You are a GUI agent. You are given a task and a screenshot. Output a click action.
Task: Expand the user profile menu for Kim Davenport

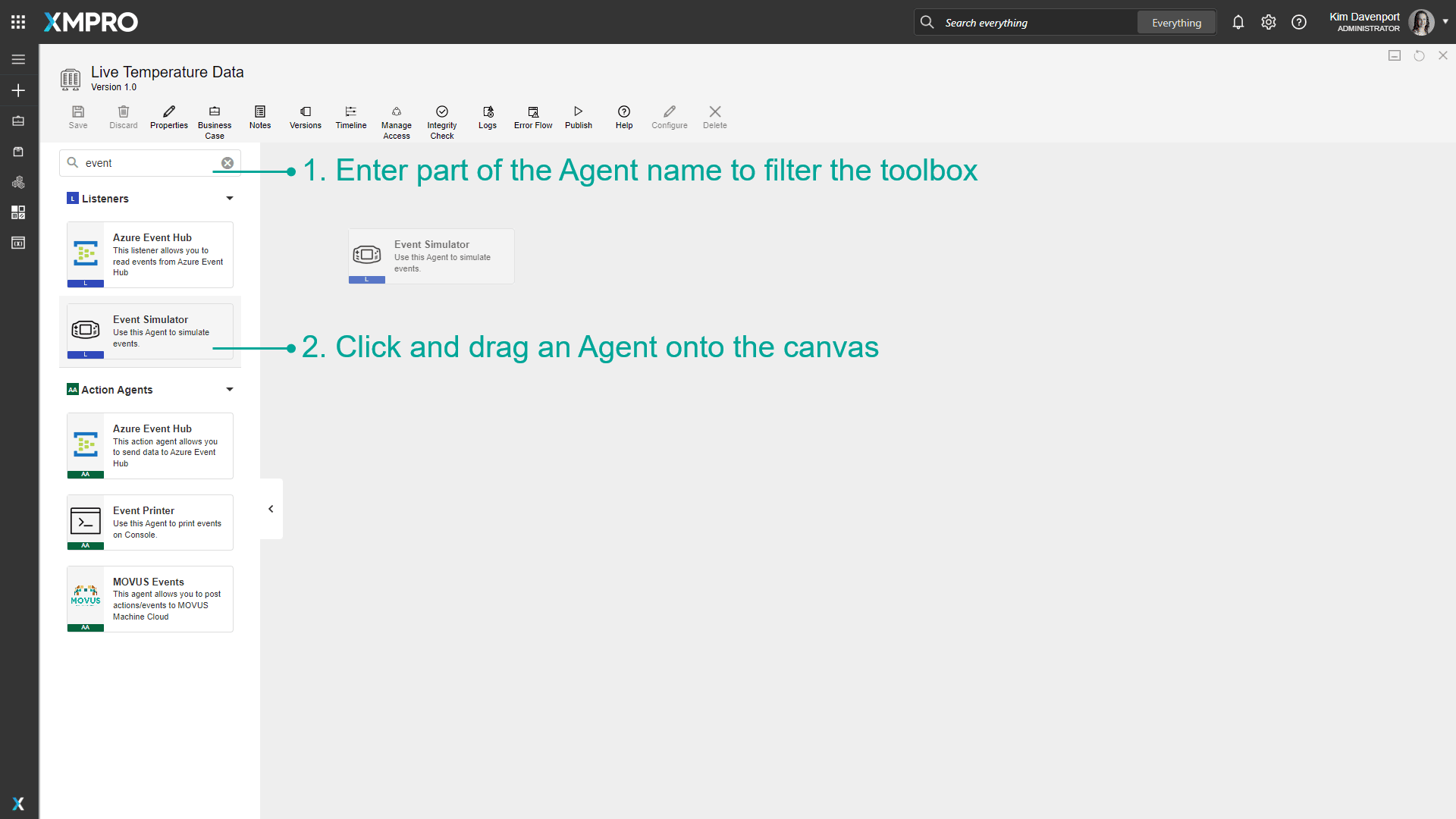1445,22
